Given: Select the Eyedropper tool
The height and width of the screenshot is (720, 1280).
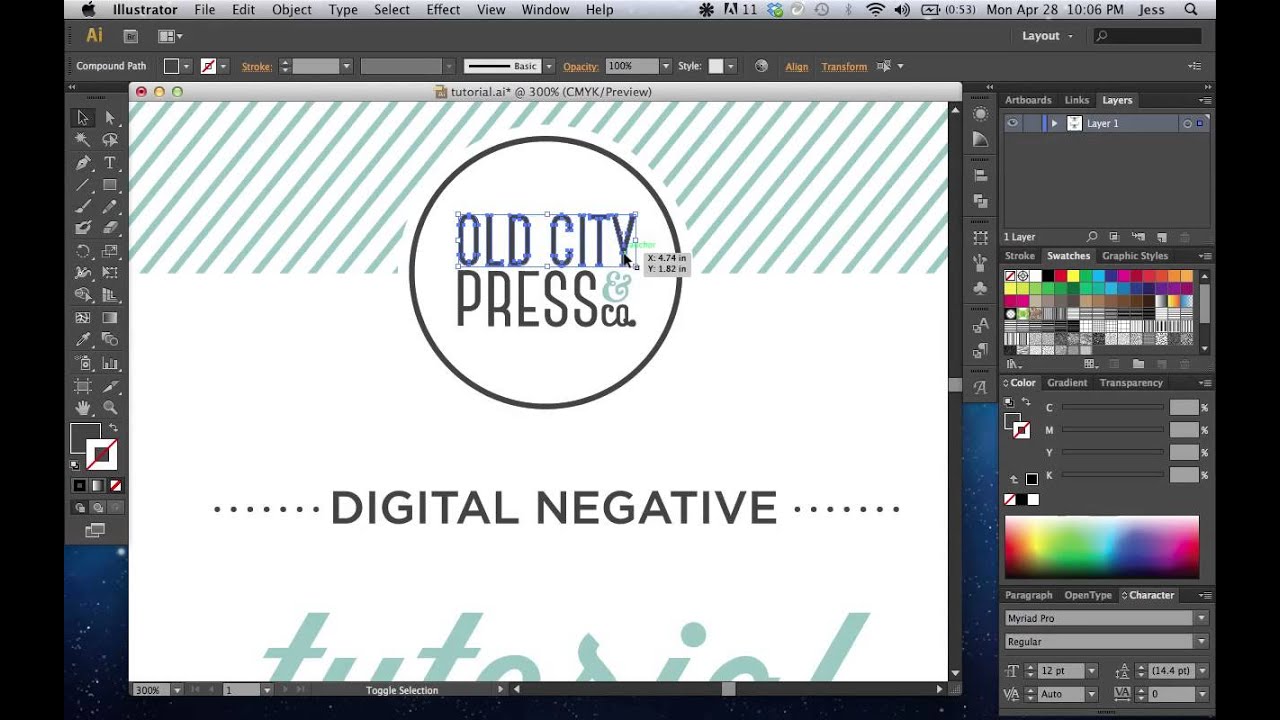Looking at the screenshot, I should click(83, 340).
